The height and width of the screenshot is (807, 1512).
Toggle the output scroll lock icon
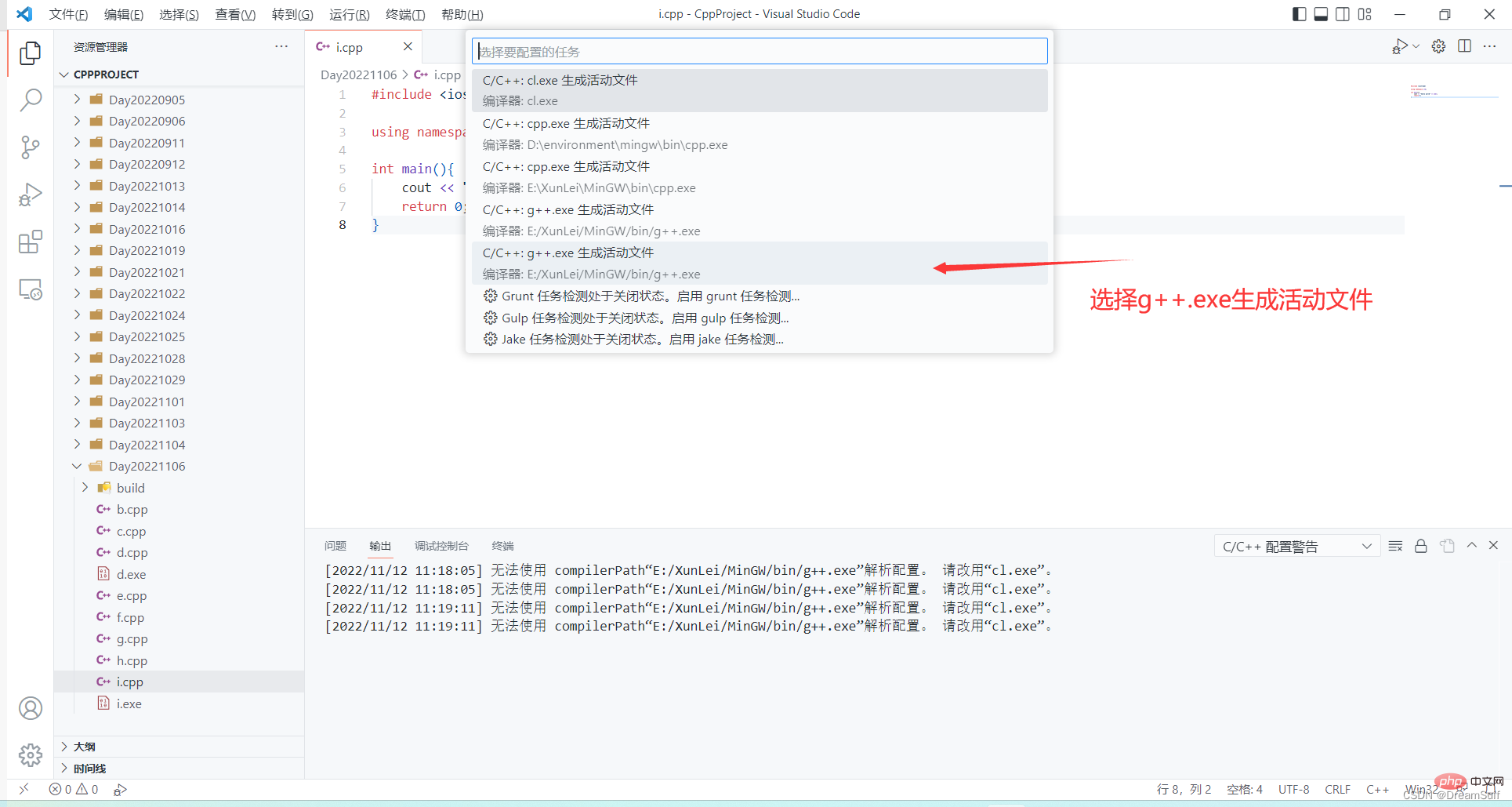pos(1420,546)
